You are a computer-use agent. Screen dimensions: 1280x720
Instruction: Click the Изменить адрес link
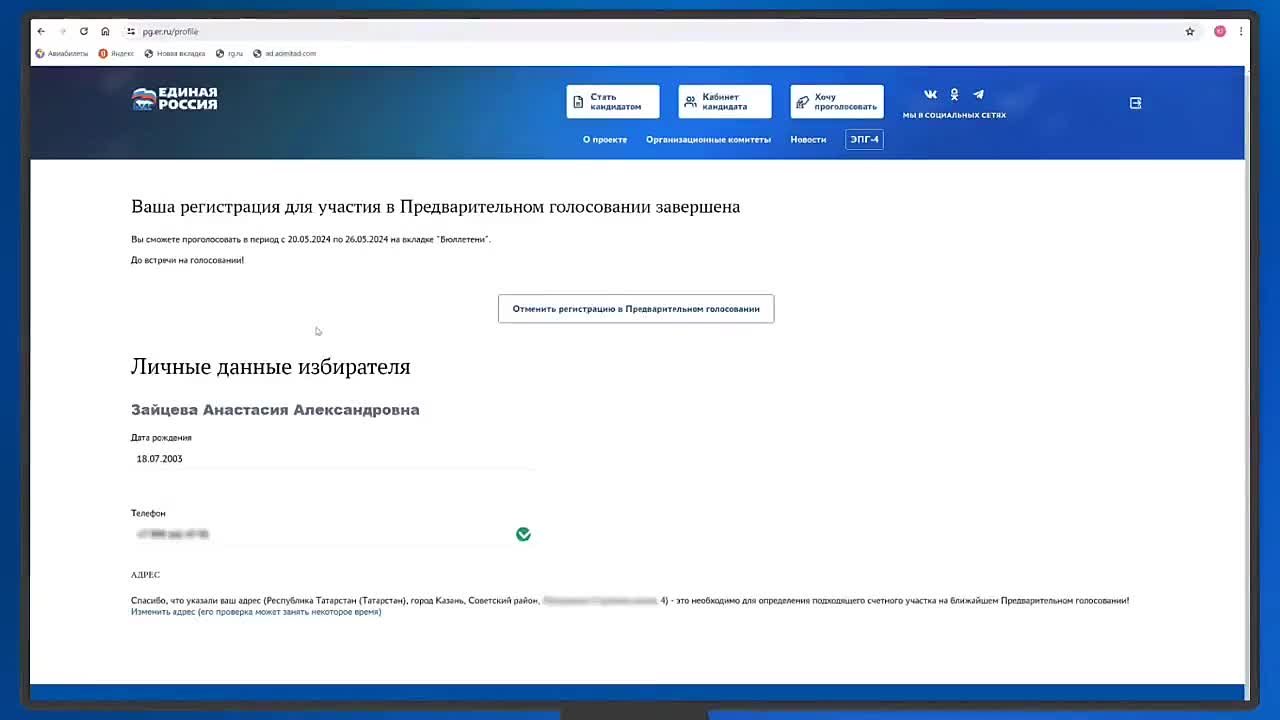(x=256, y=612)
